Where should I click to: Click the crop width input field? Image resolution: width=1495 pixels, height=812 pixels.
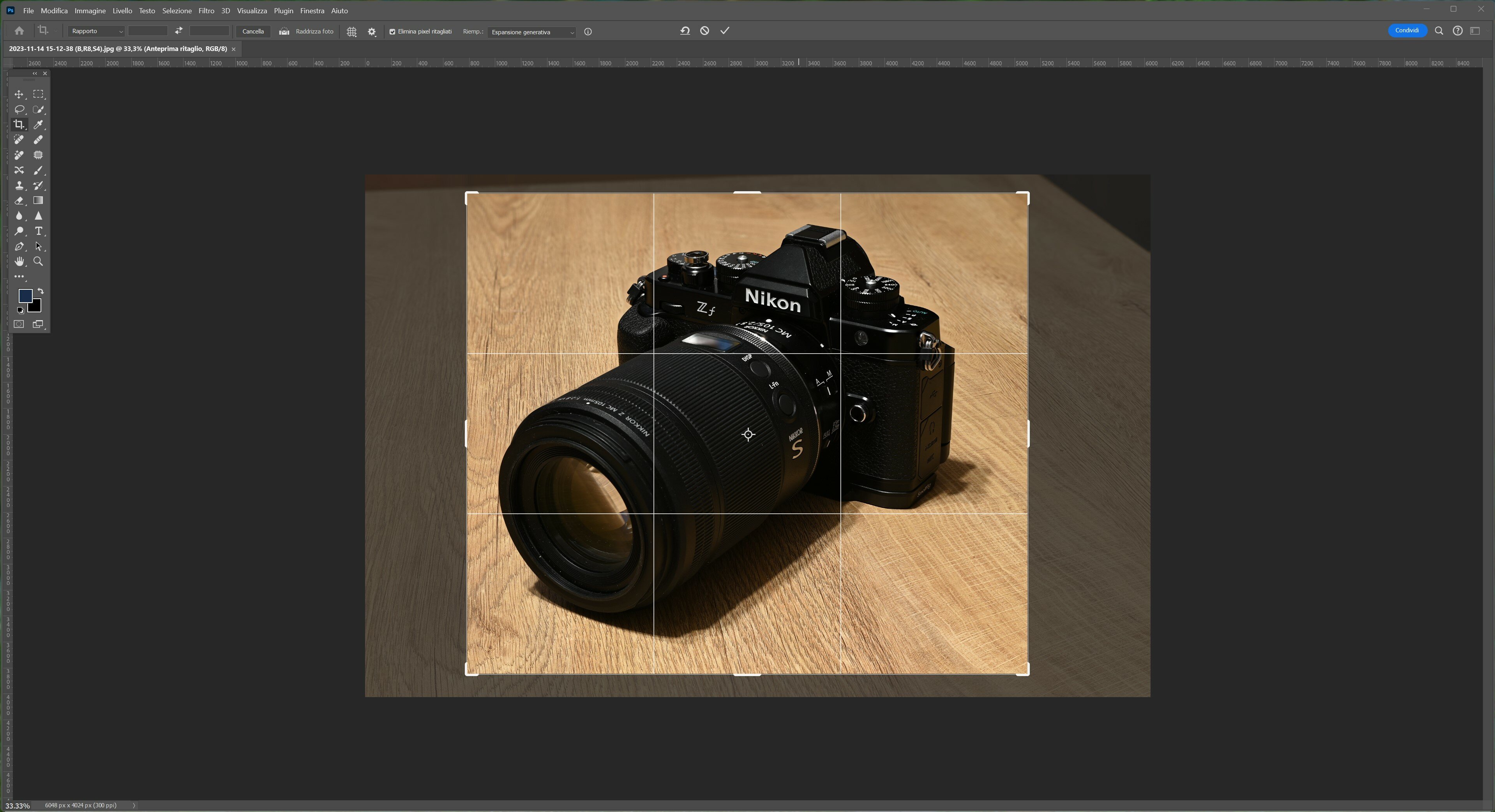pyautogui.click(x=148, y=31)
